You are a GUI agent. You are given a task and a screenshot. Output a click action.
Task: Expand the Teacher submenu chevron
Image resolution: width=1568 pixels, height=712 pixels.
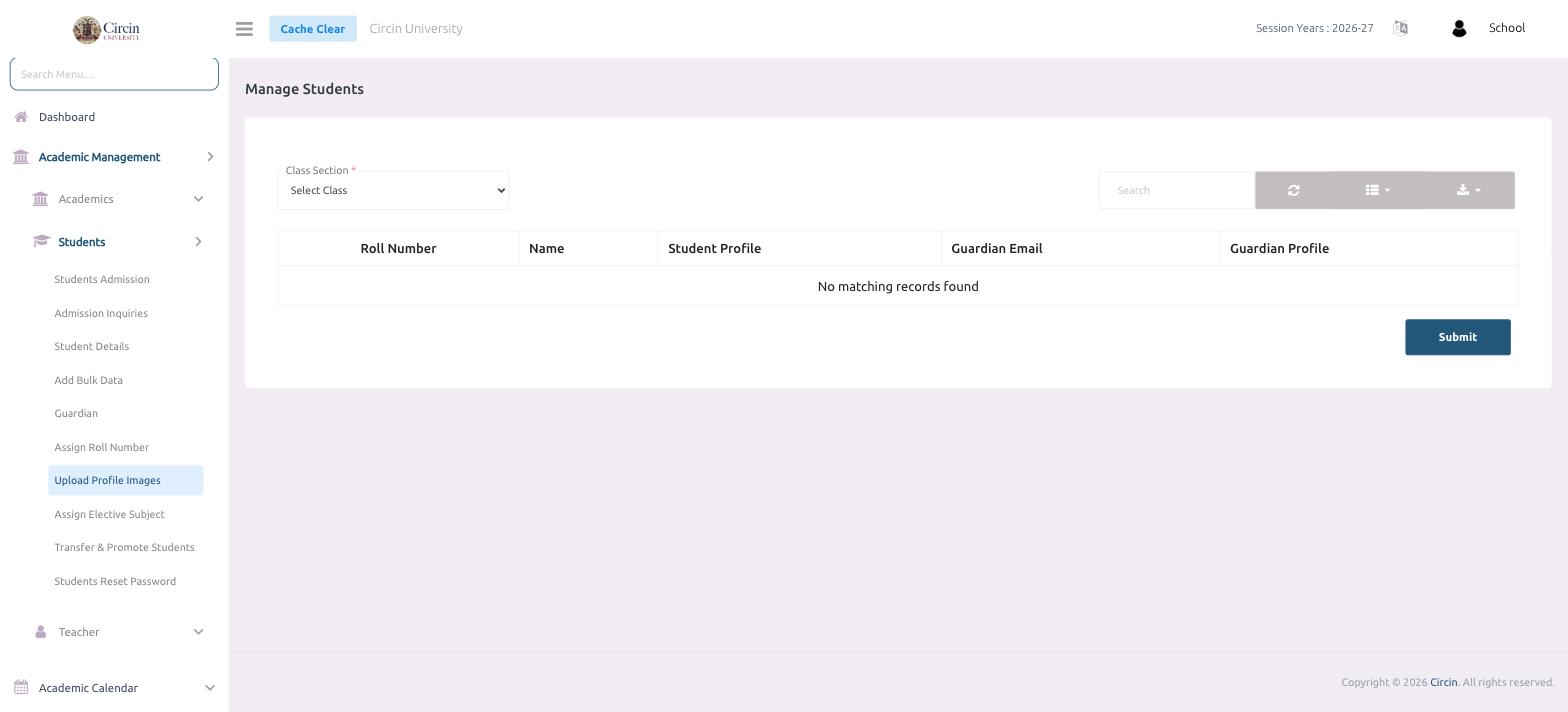coord(198,632)
